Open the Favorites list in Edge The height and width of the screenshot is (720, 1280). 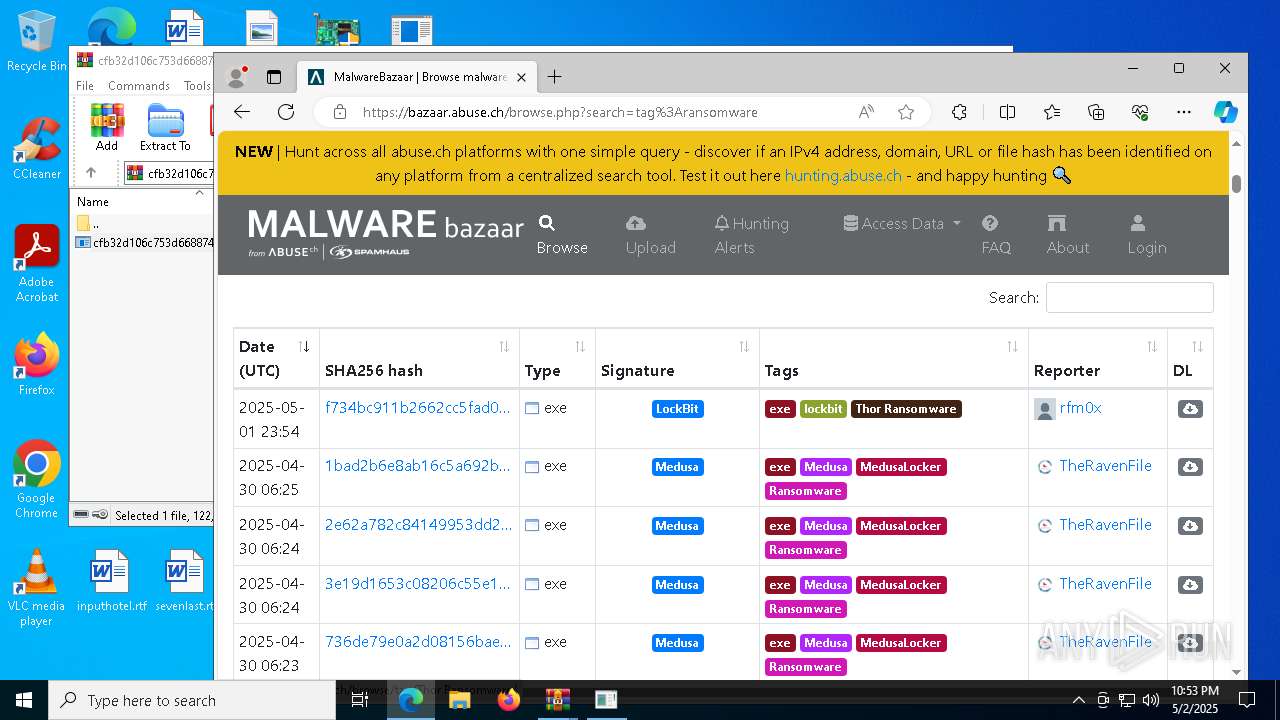[1052, 112]
